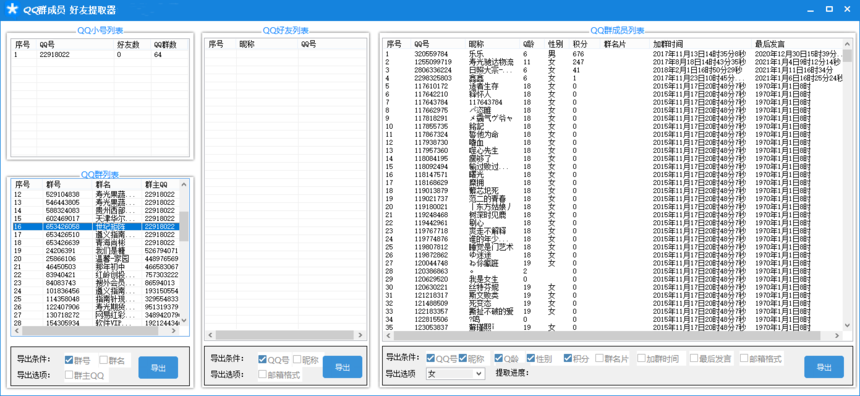
Task: Enable 邮箱格式 checkbox under friend list
Action: pyautogui.click(x=263, y=375)
